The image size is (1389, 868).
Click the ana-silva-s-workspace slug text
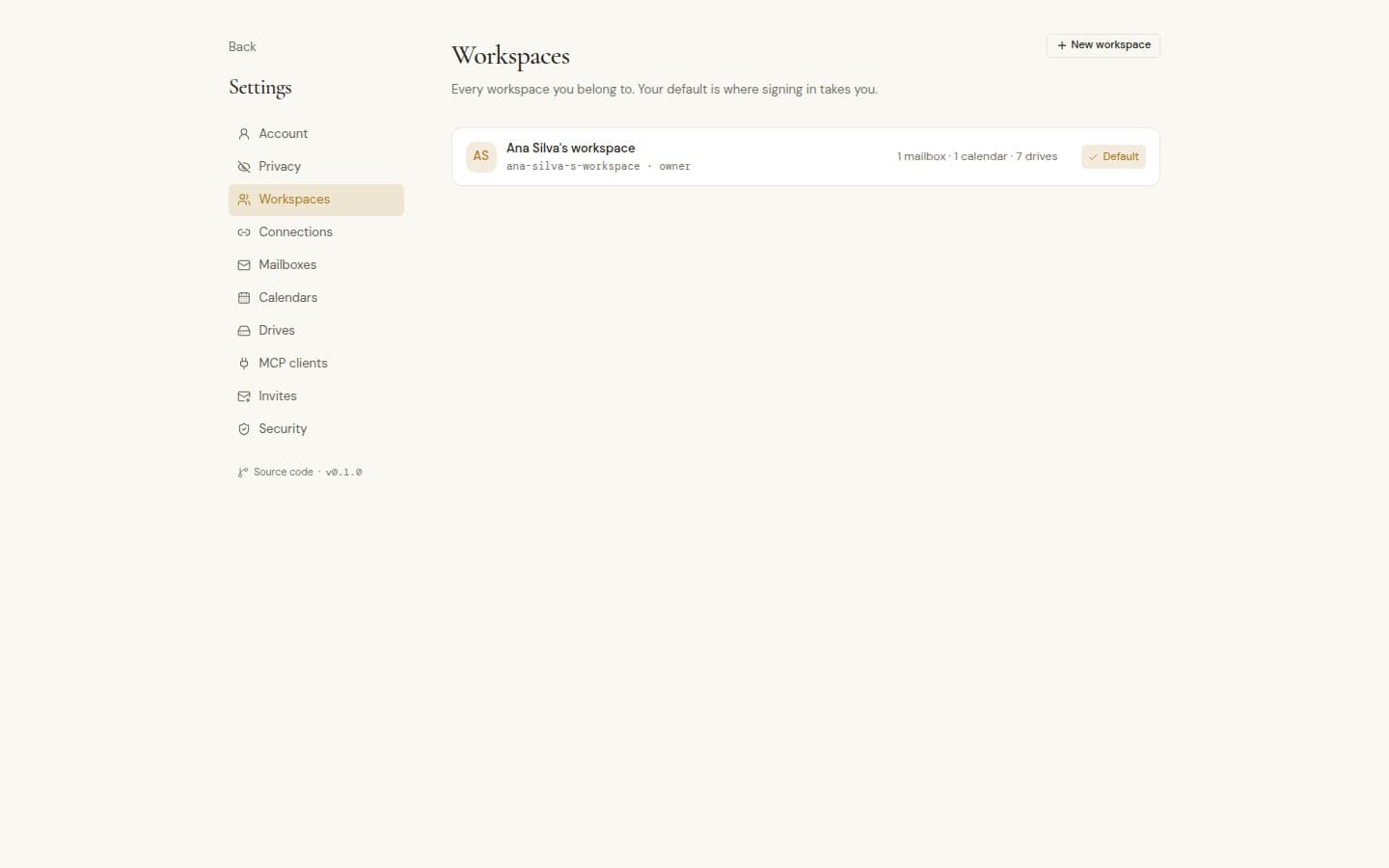tap(573, 167)
